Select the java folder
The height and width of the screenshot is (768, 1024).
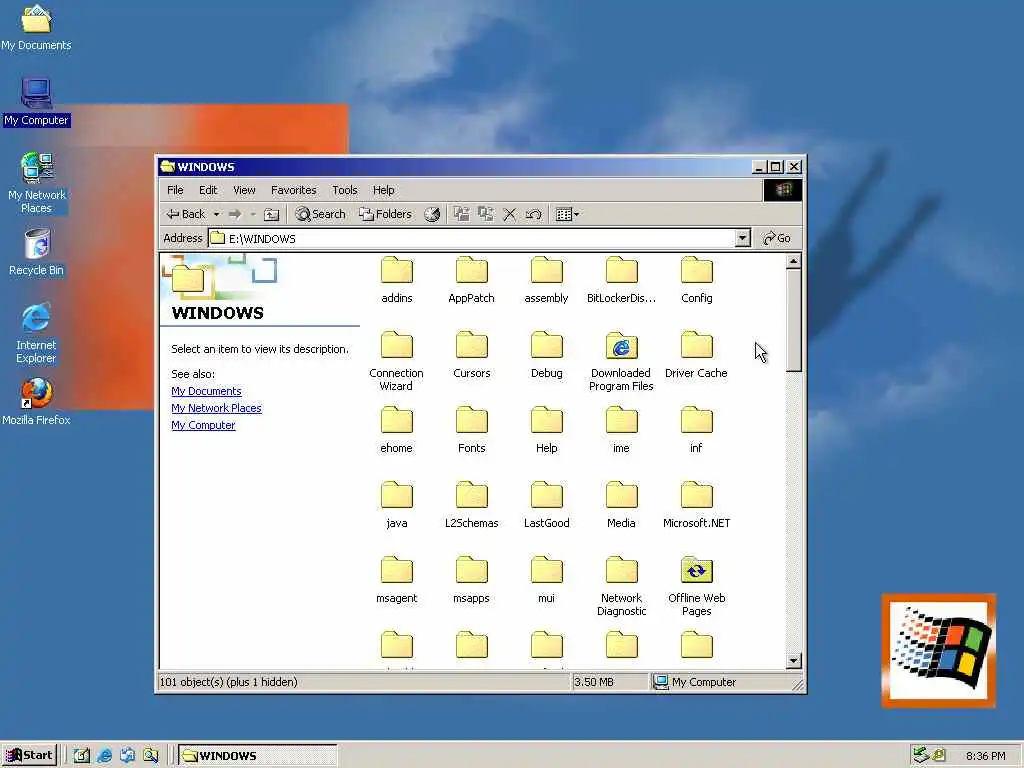pyautogui.click(x=396, y=505)
